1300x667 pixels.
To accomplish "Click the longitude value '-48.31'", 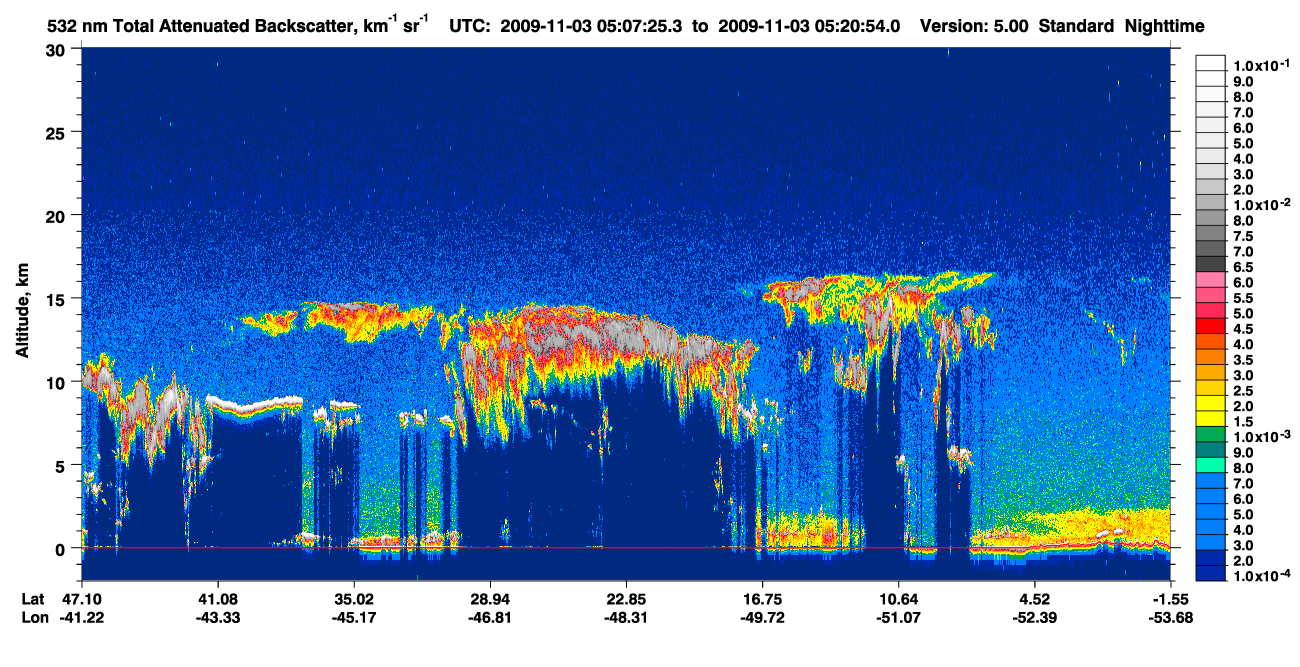I will click(x=626, y=617).
